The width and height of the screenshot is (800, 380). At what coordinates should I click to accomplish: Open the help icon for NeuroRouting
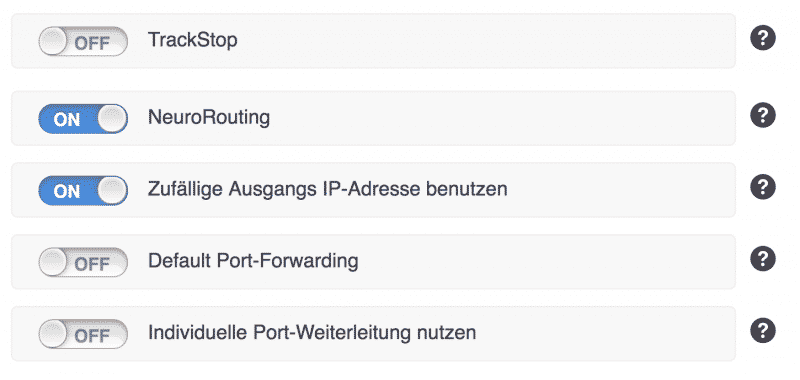click(763, 116)
